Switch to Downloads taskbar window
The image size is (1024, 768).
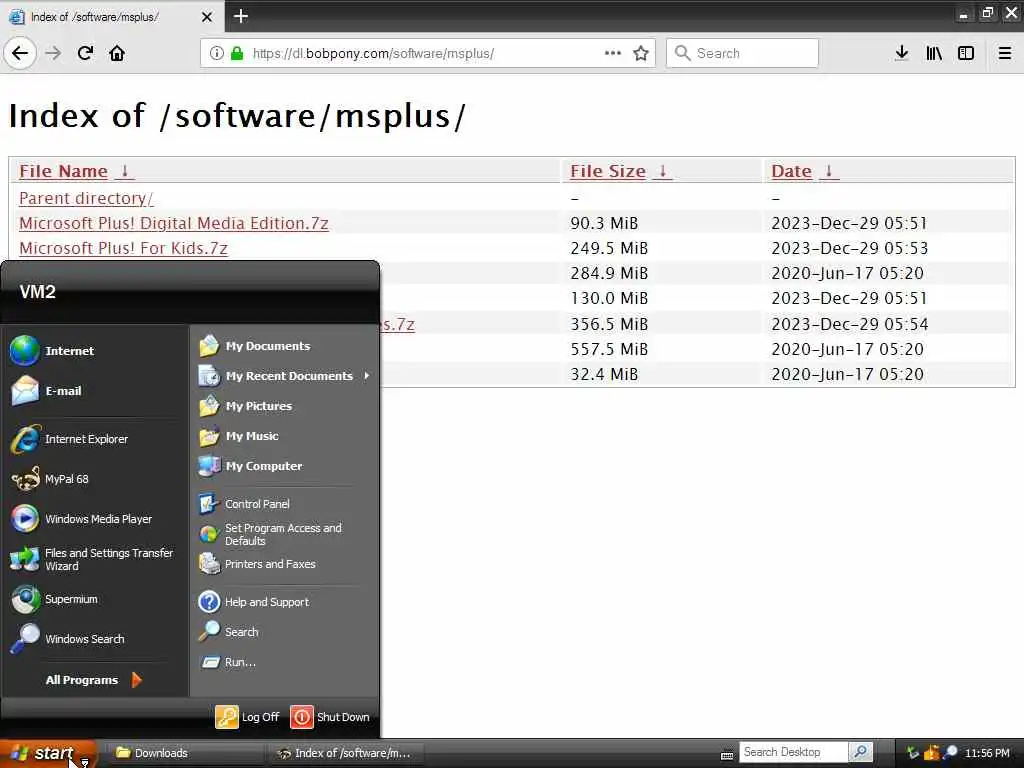coord(183,753)
